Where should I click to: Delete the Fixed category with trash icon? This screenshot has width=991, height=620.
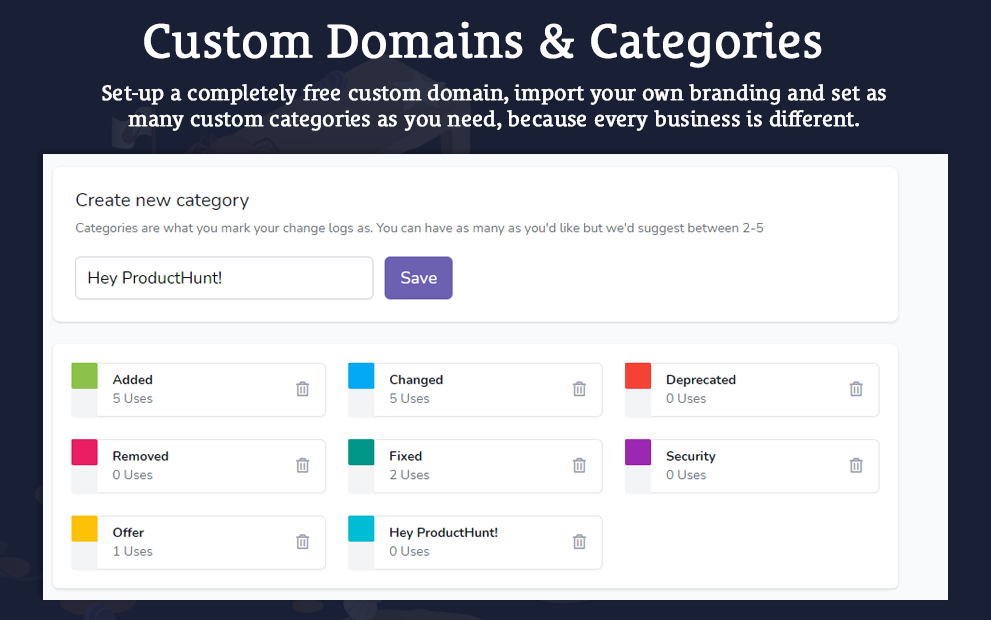(x=580, y=465)
